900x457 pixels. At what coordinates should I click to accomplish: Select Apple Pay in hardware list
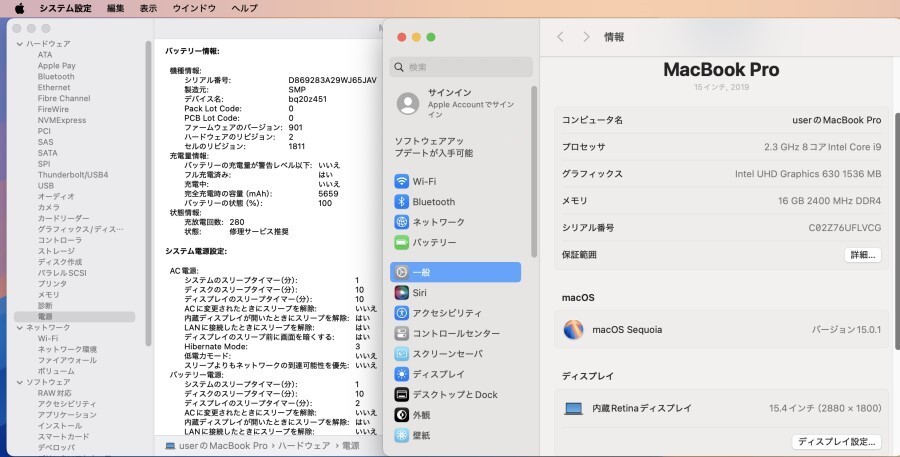(x=56, y=65)
